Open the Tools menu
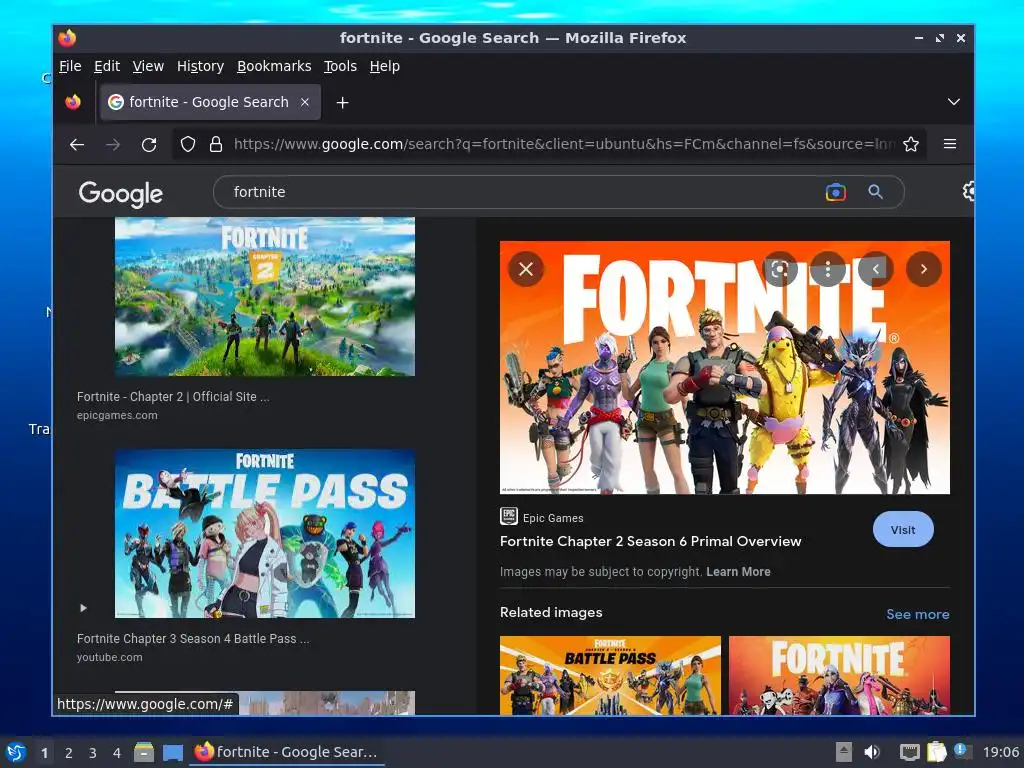1024x768 pixels. click(340, 66)
